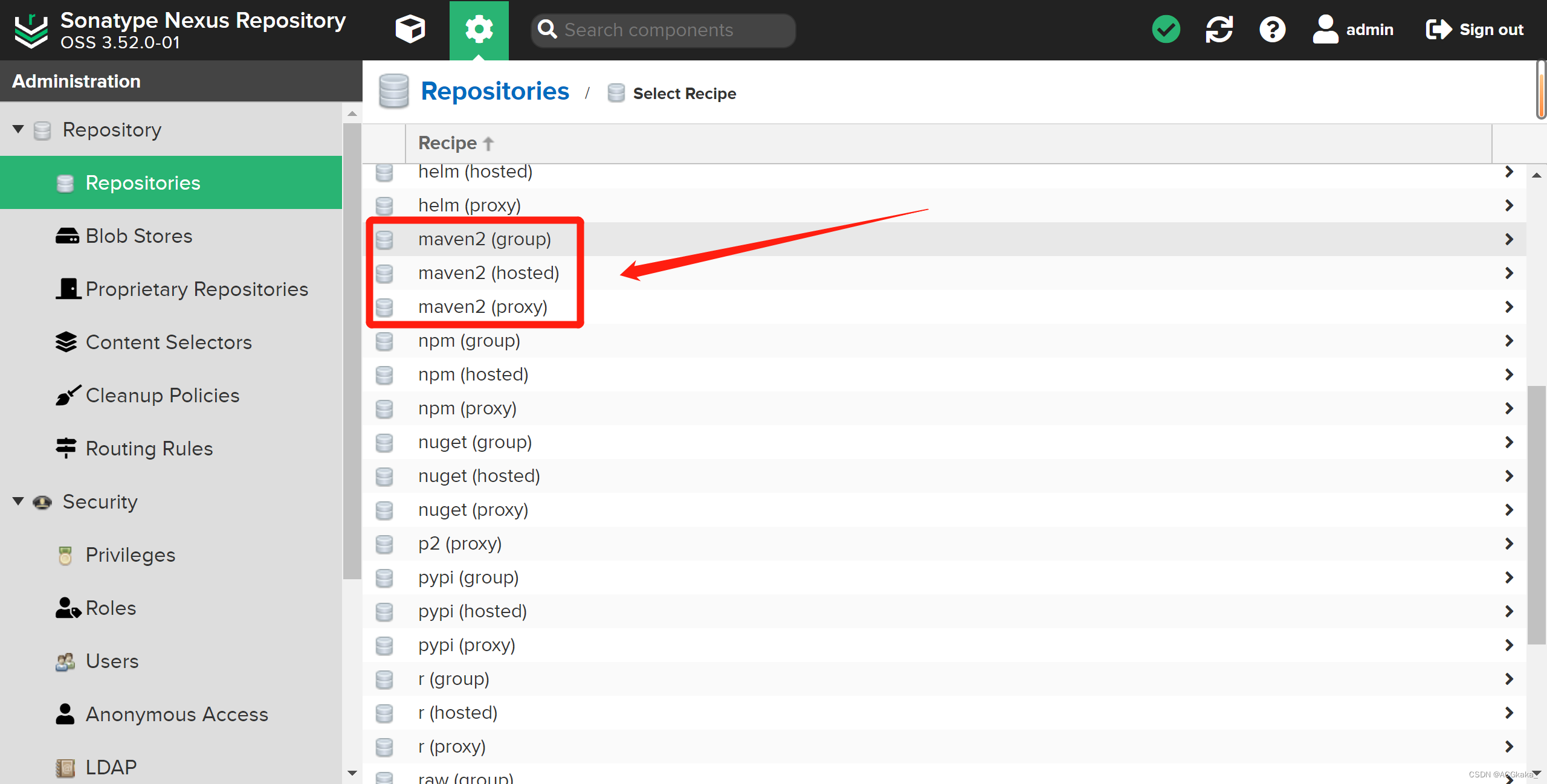This screenshot has width=1547, height=784.
Task: Click the green system status checkmark
Action: tap(1166, 30)
